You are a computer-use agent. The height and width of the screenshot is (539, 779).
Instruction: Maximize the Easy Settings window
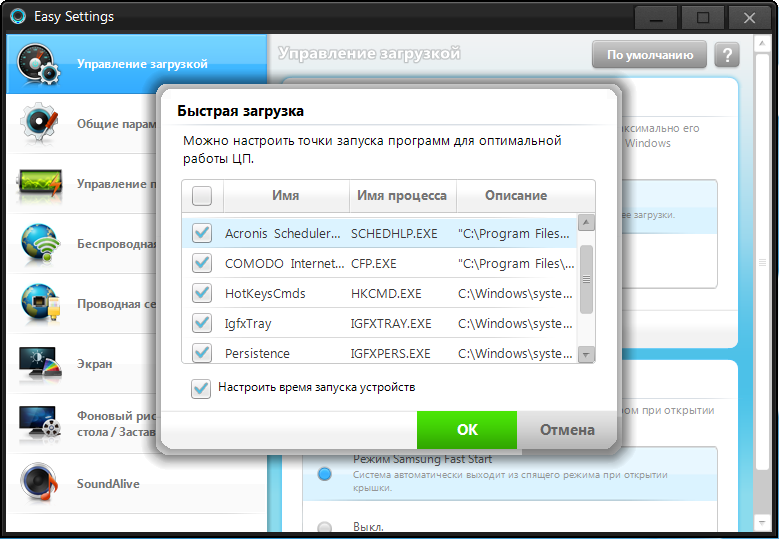[x=703, y=18]
